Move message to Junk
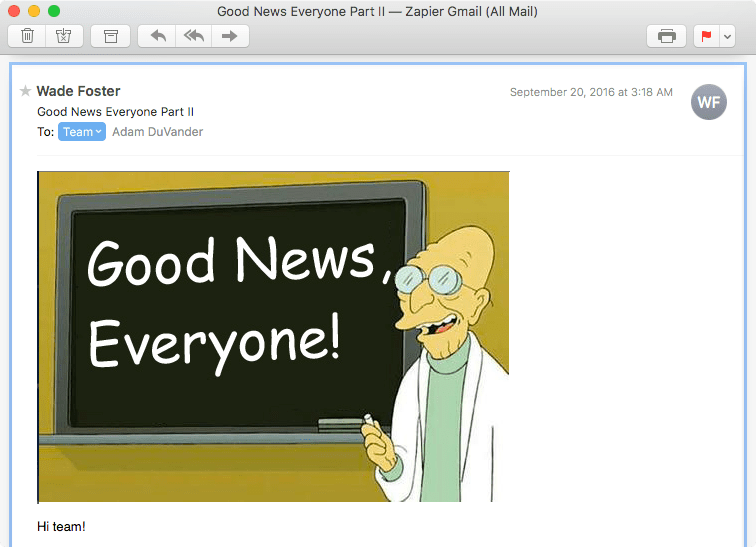Image resolution: width=756 pixels, height=547 pixels. coord(64,36)
